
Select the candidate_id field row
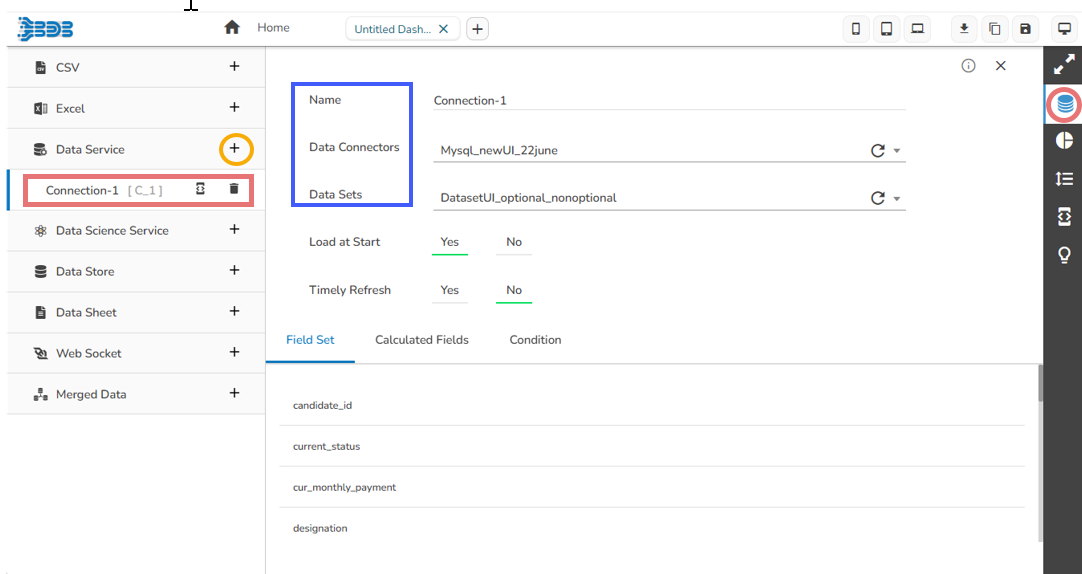click(x=322, y=405)
